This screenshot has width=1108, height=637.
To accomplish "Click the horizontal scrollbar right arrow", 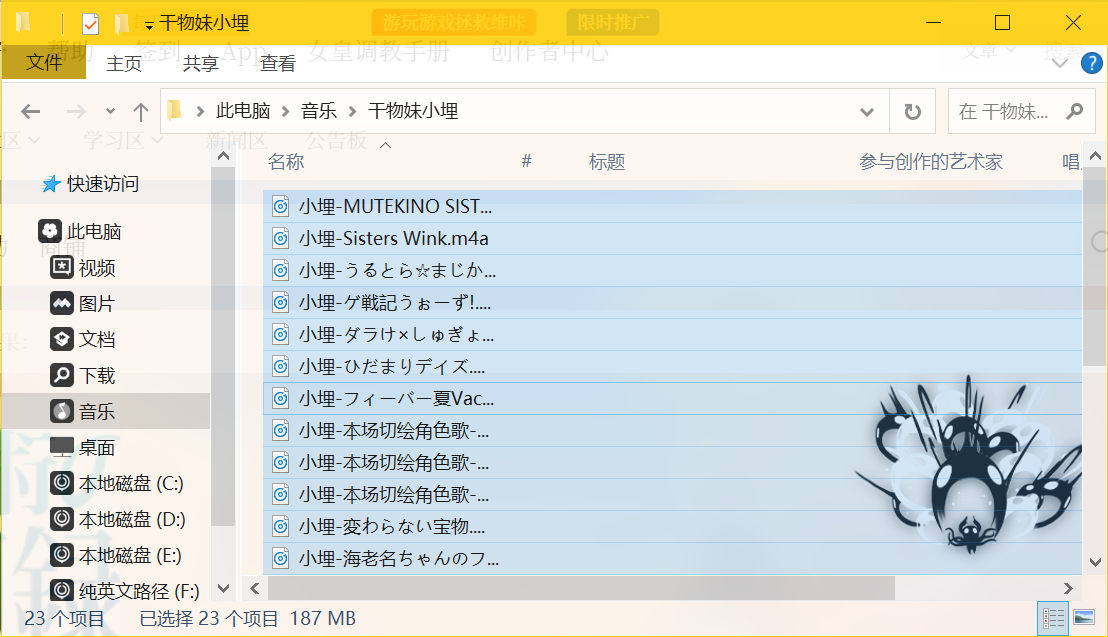I will click(1069, 589).
